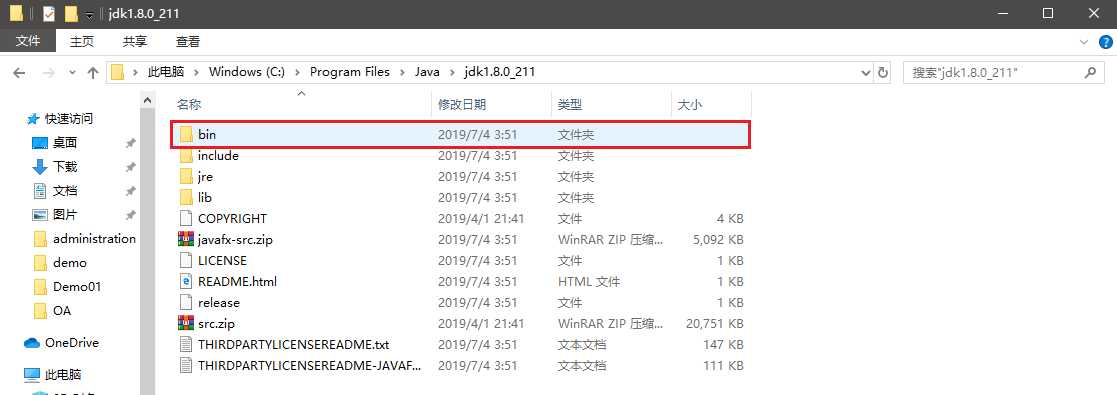
Task: Sort by 修改日期 column header
Action: click(462, 105)
